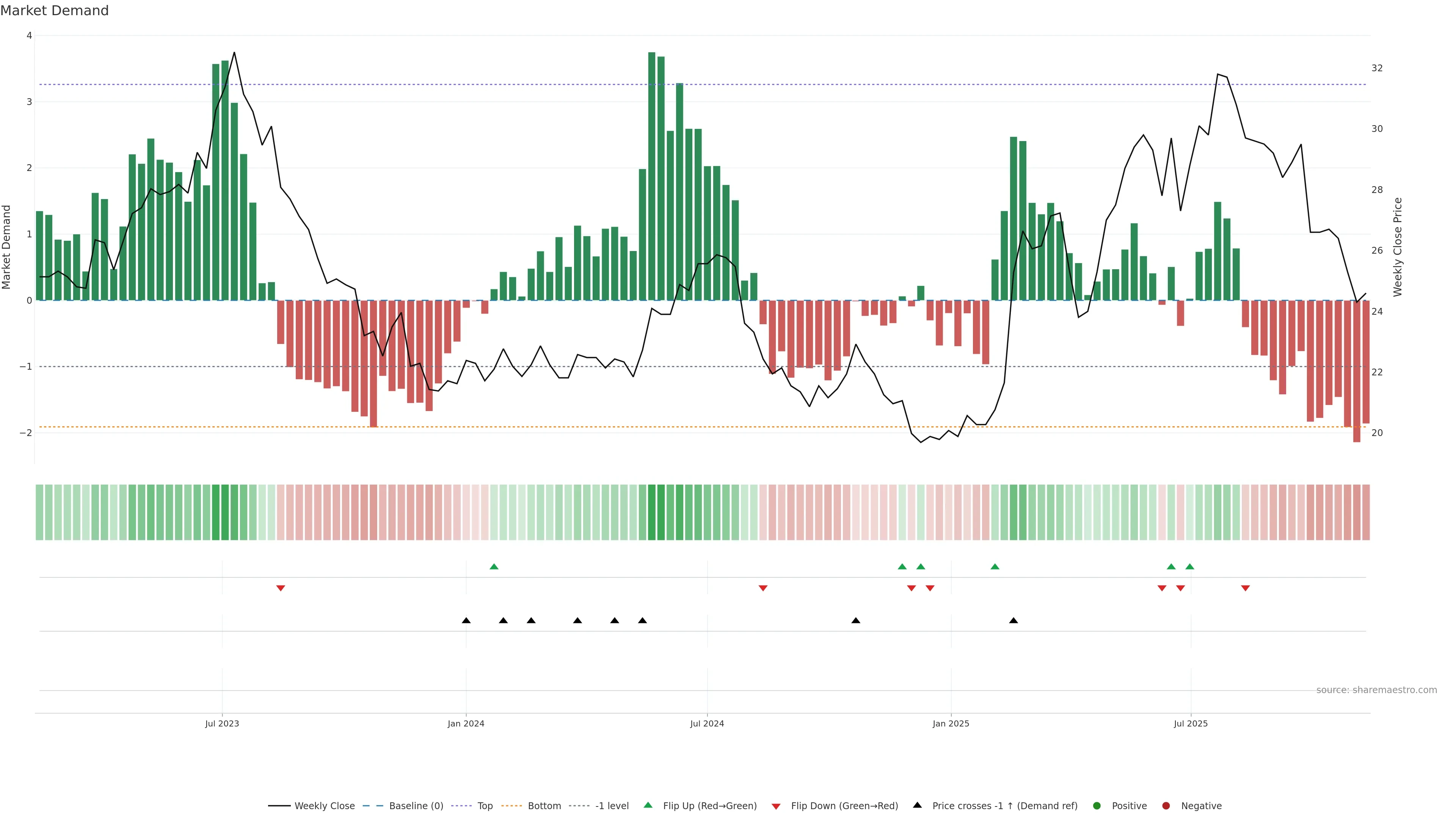Click the black Price crosses -1 legend triangle
Image resolution: width=1456 pixels, height=819 pixels.
(917, 805)
